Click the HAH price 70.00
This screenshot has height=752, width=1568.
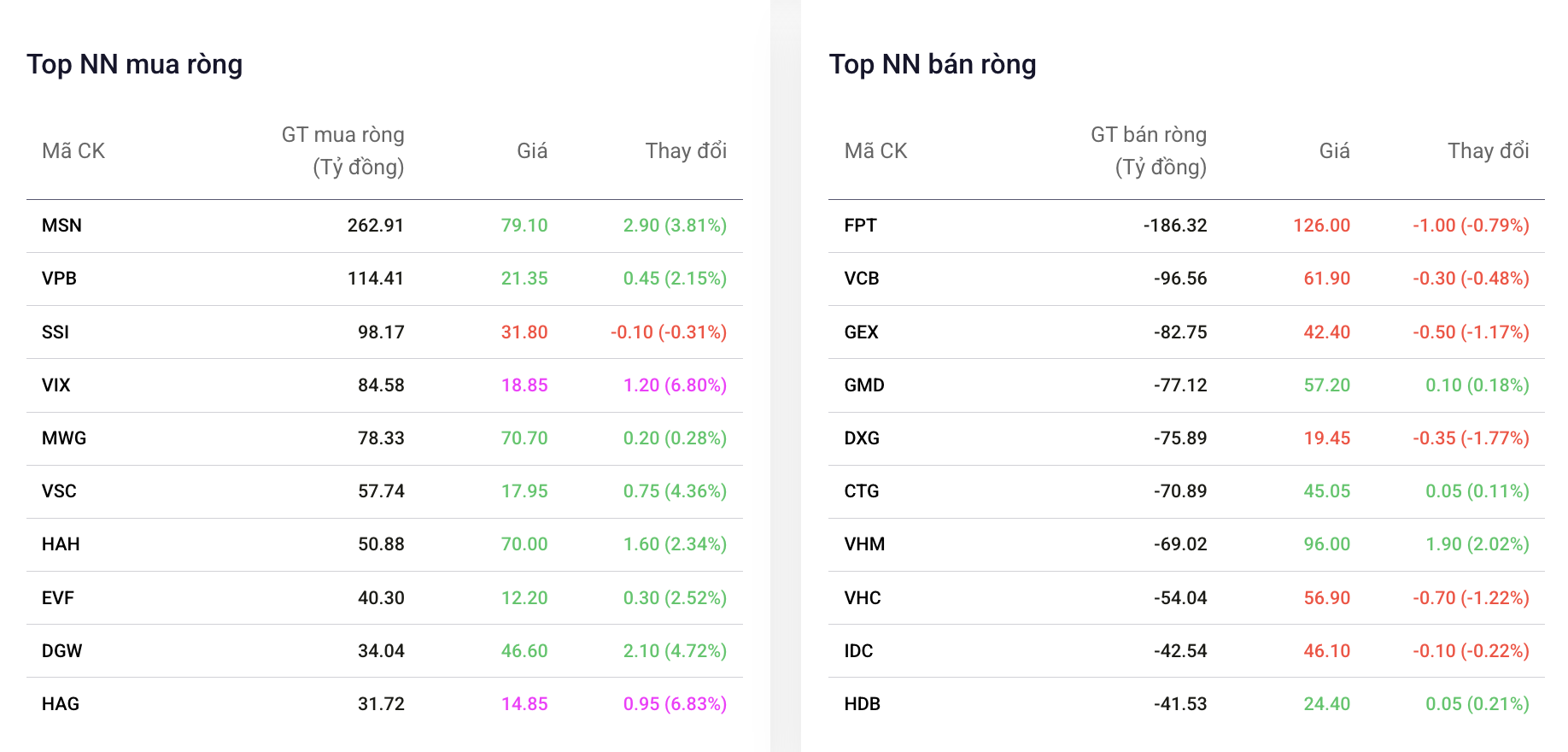click(x=524, y=544)
